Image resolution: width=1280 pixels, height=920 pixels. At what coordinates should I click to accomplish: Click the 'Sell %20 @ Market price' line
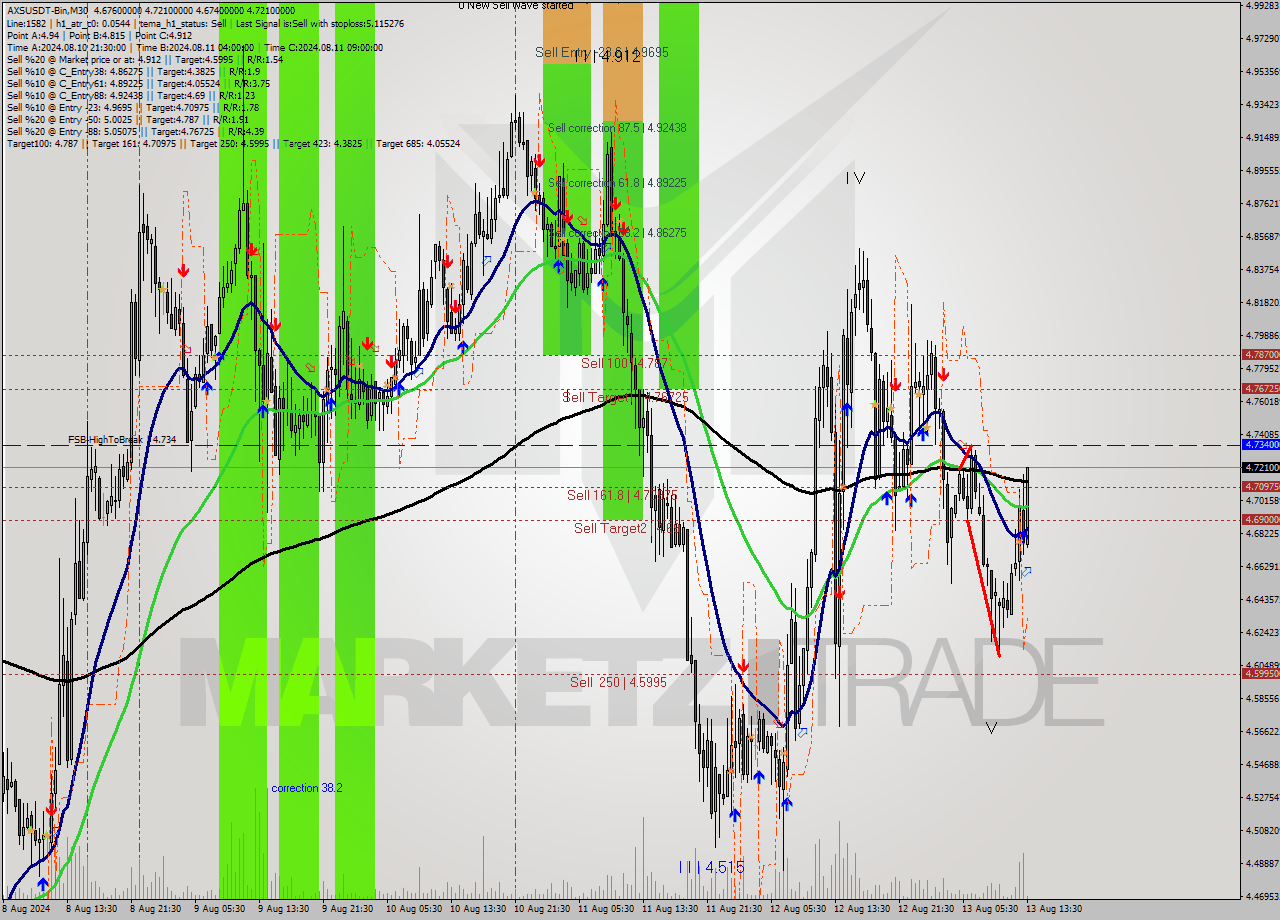(145, 60)
